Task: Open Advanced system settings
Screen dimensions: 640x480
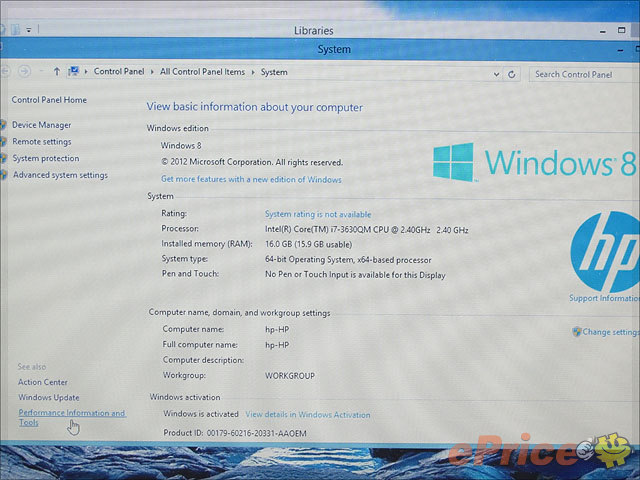Action: tap(60, 175)
